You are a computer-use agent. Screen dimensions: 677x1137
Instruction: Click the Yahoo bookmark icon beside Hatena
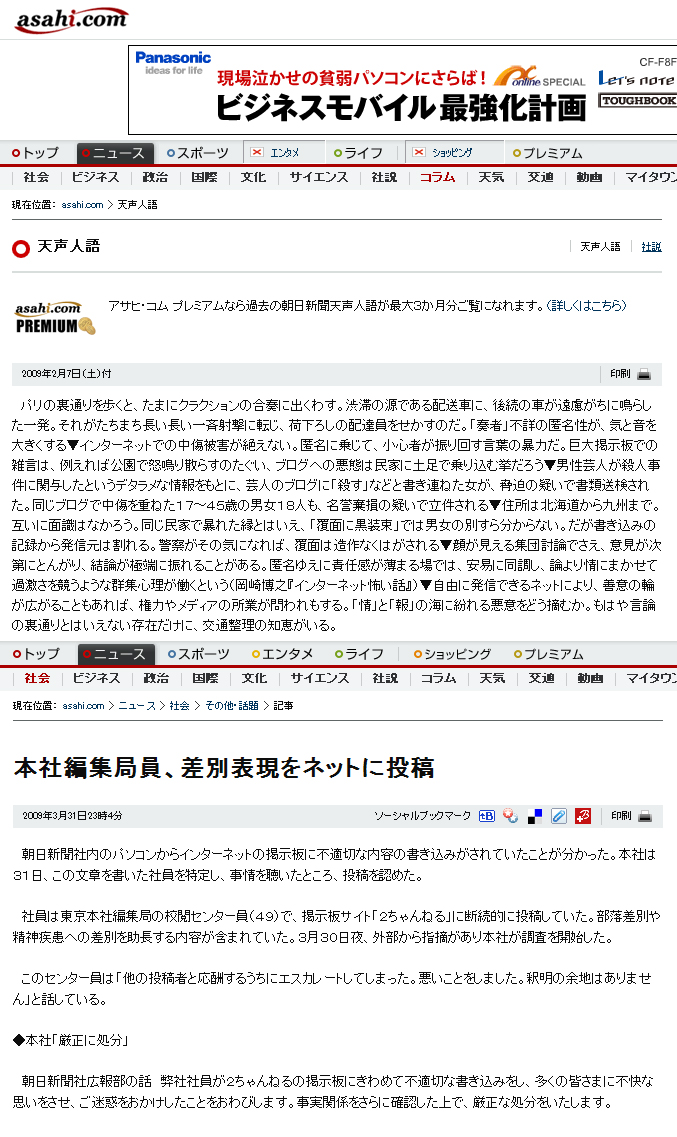[510, 816]
